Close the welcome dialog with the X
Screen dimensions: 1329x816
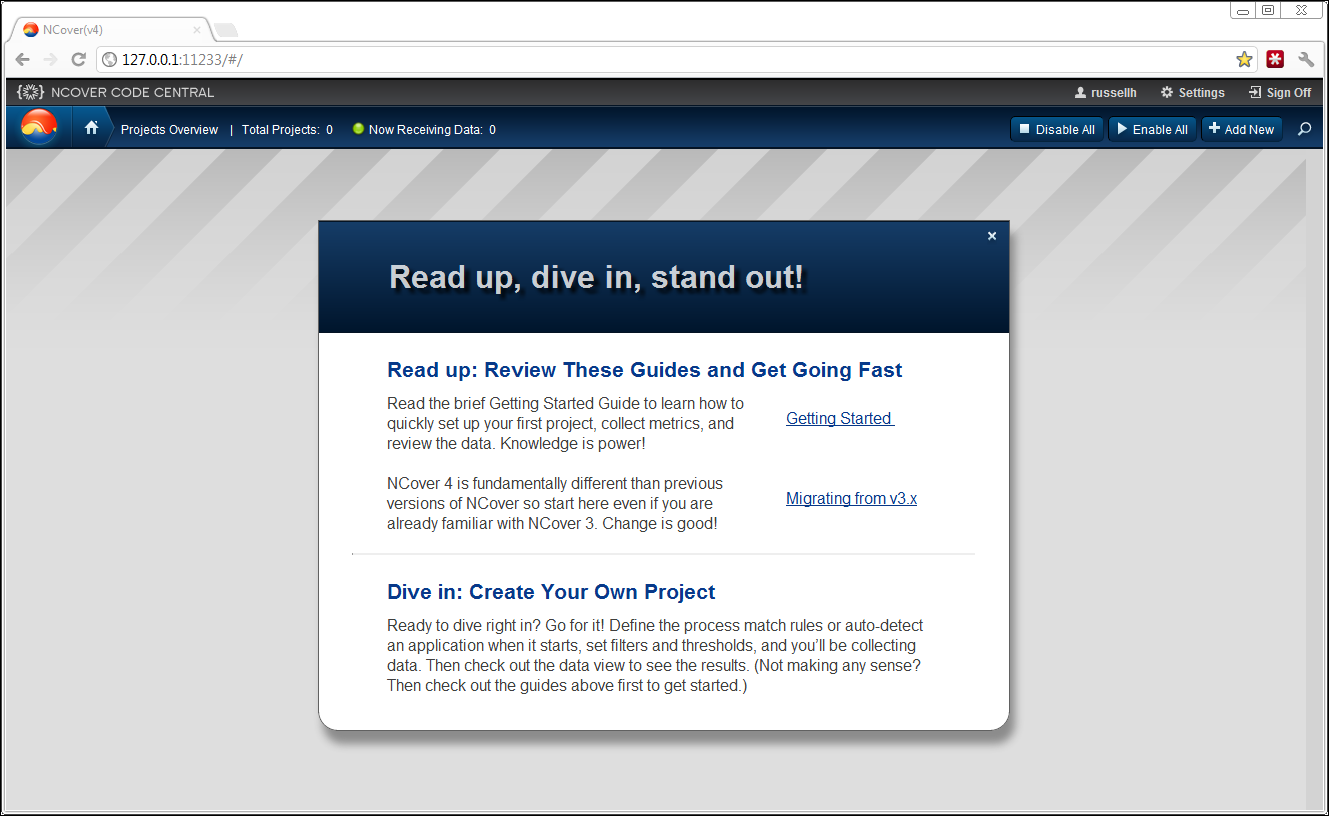point(992,236)
